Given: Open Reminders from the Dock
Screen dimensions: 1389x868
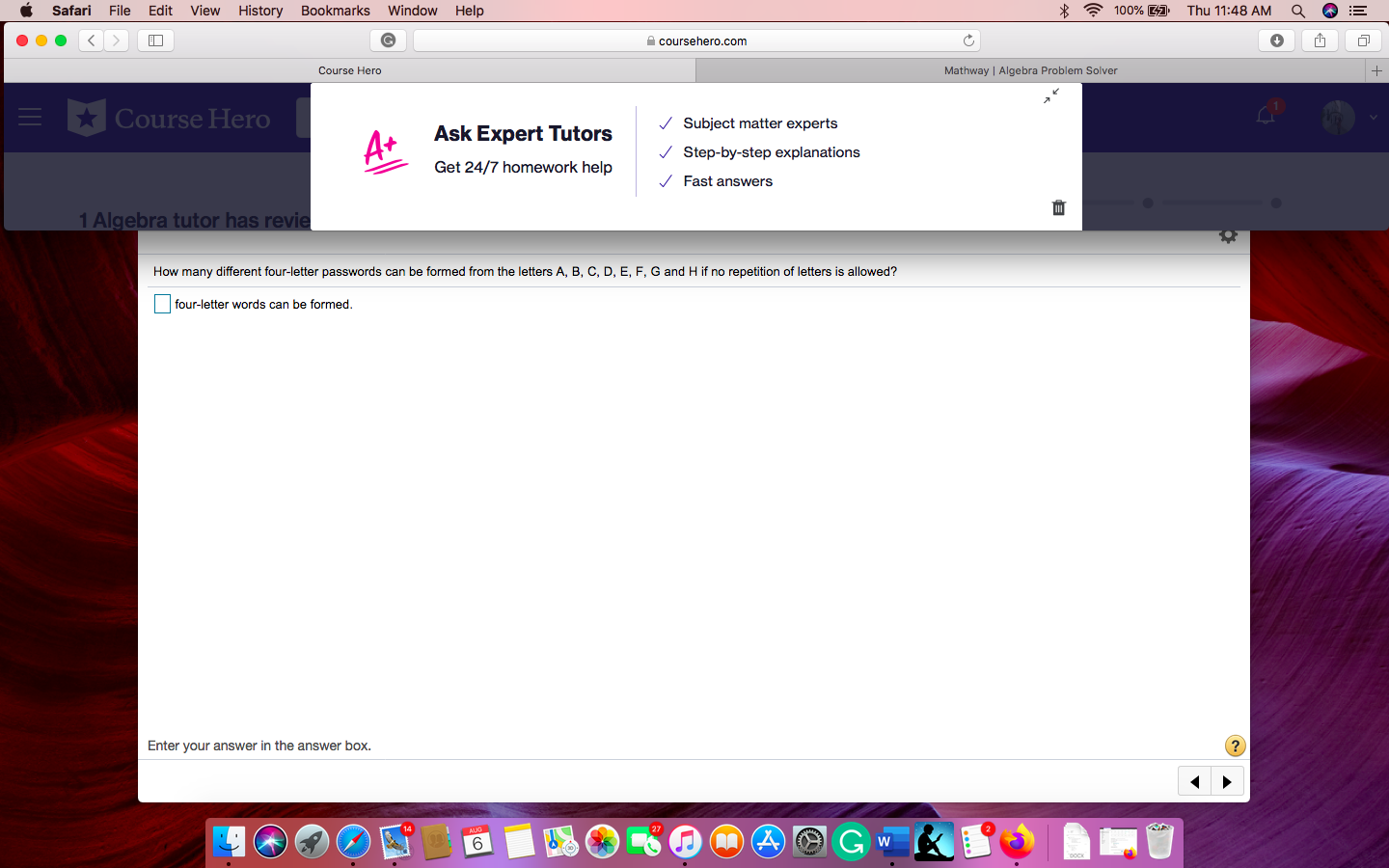Looking at the screenshot, I should click(975, 842).
